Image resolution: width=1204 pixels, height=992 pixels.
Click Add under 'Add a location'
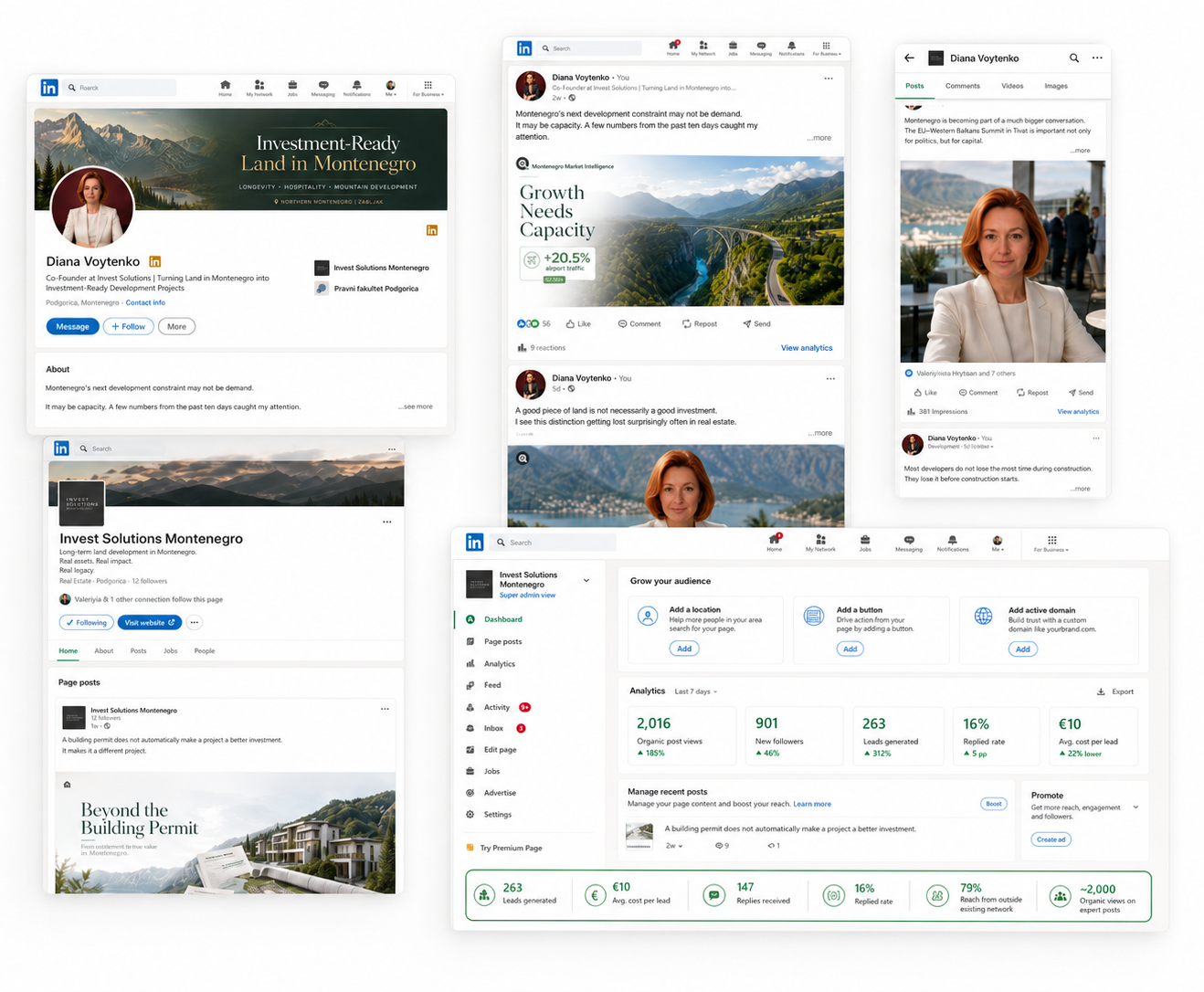coord(684,649)
